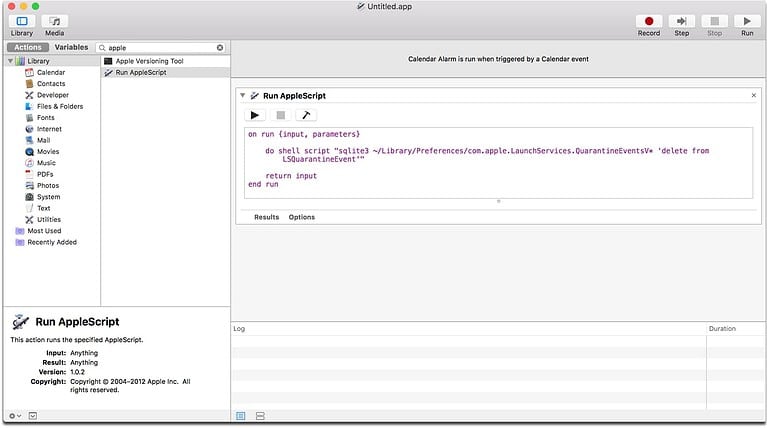Collapse the Run AppleScript action
This screenshot has width=767, height=428.
tap(243, 95)
